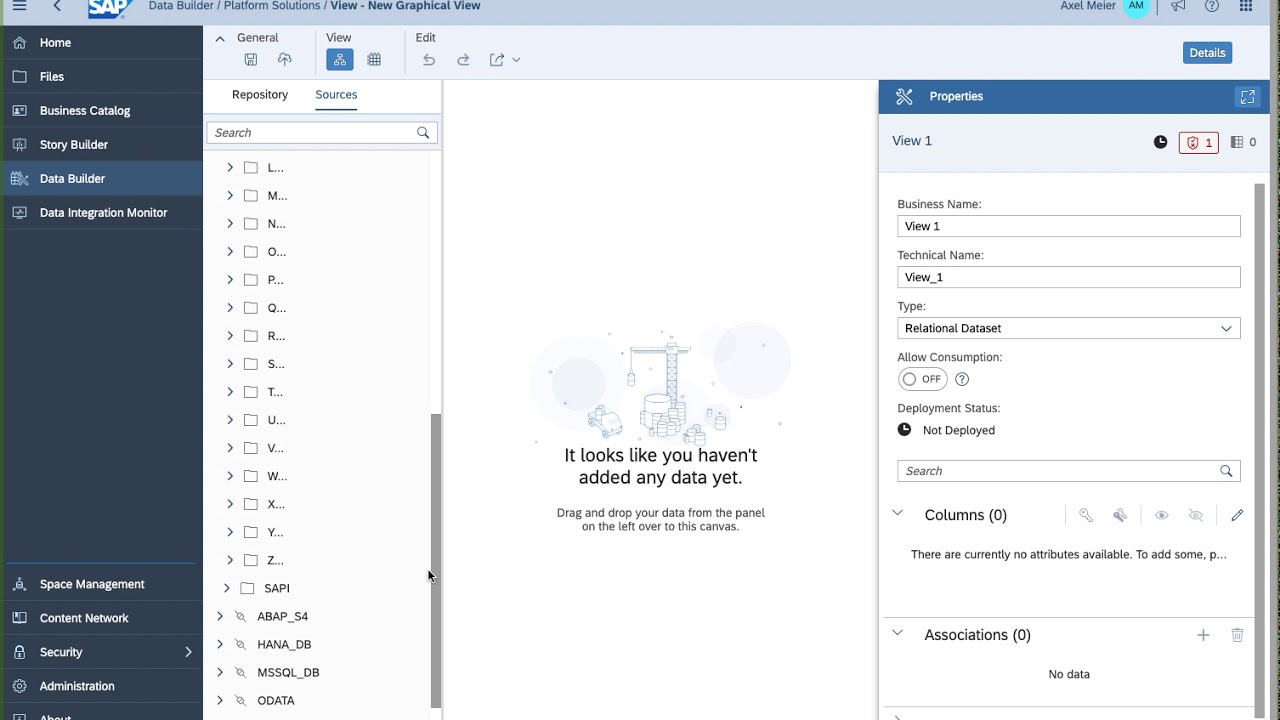Expand the HANA_DB connection
Image resolution: width=1280 pixels, height=720 pixels.
pos(220,644)
